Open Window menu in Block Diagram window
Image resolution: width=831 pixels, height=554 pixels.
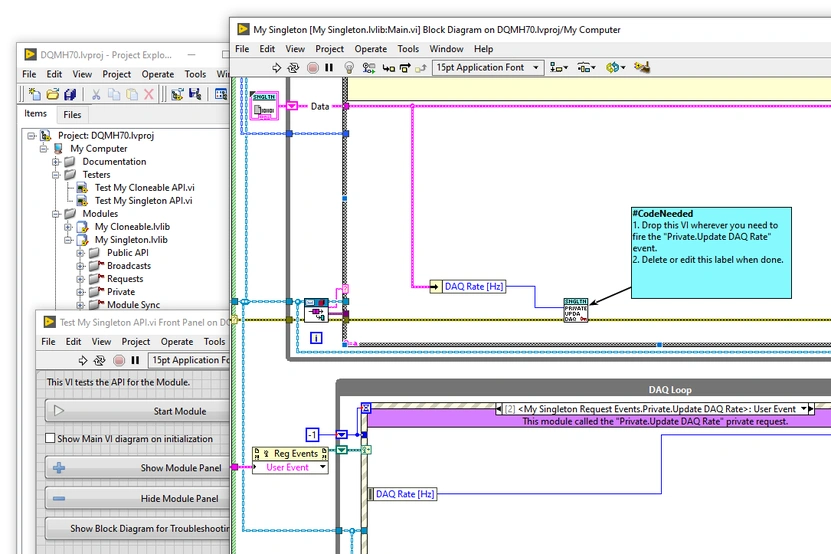coord(446,49)
